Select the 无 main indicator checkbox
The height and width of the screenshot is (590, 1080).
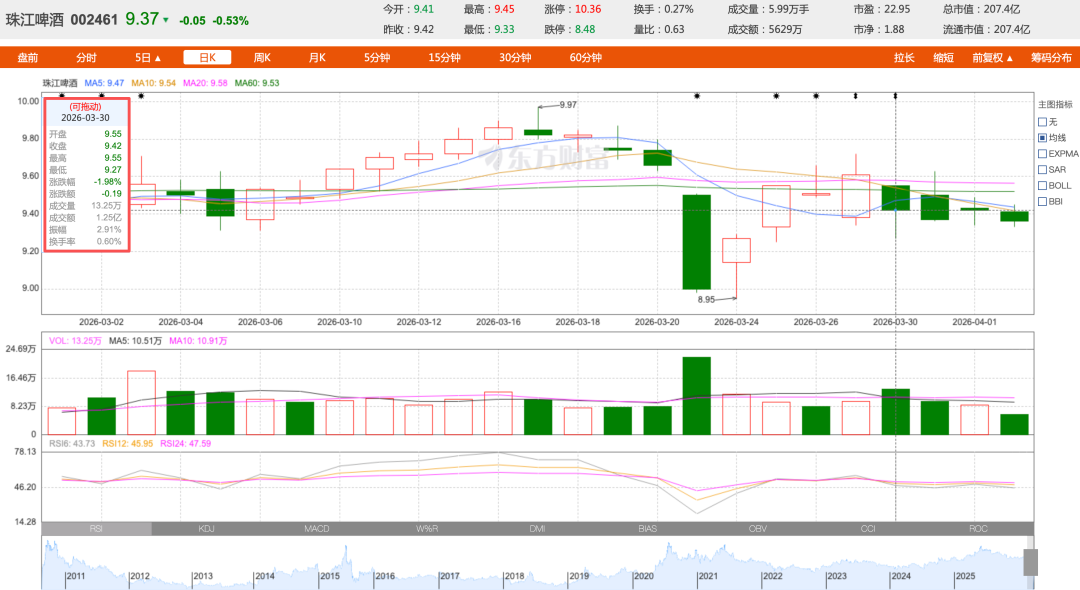click(x=1042, y=122)
